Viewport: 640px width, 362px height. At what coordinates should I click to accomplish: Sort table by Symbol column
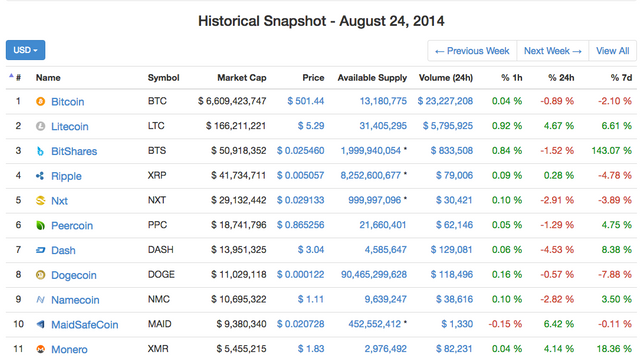(163, 78)
